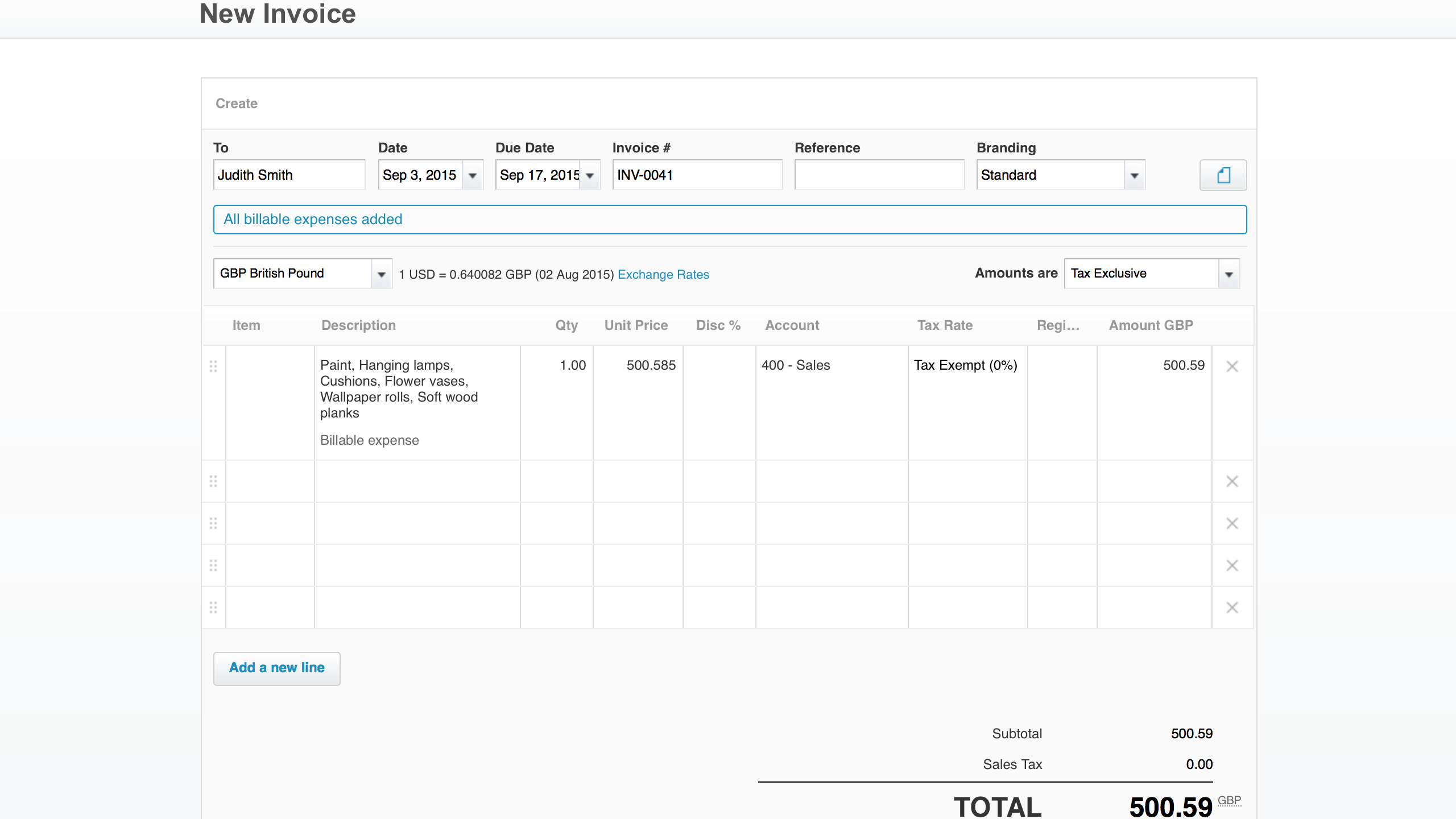The width and height of the screenshot is (1456, 819).
Task: Click the All billable expenses added notification
Action: coord(728,219)
